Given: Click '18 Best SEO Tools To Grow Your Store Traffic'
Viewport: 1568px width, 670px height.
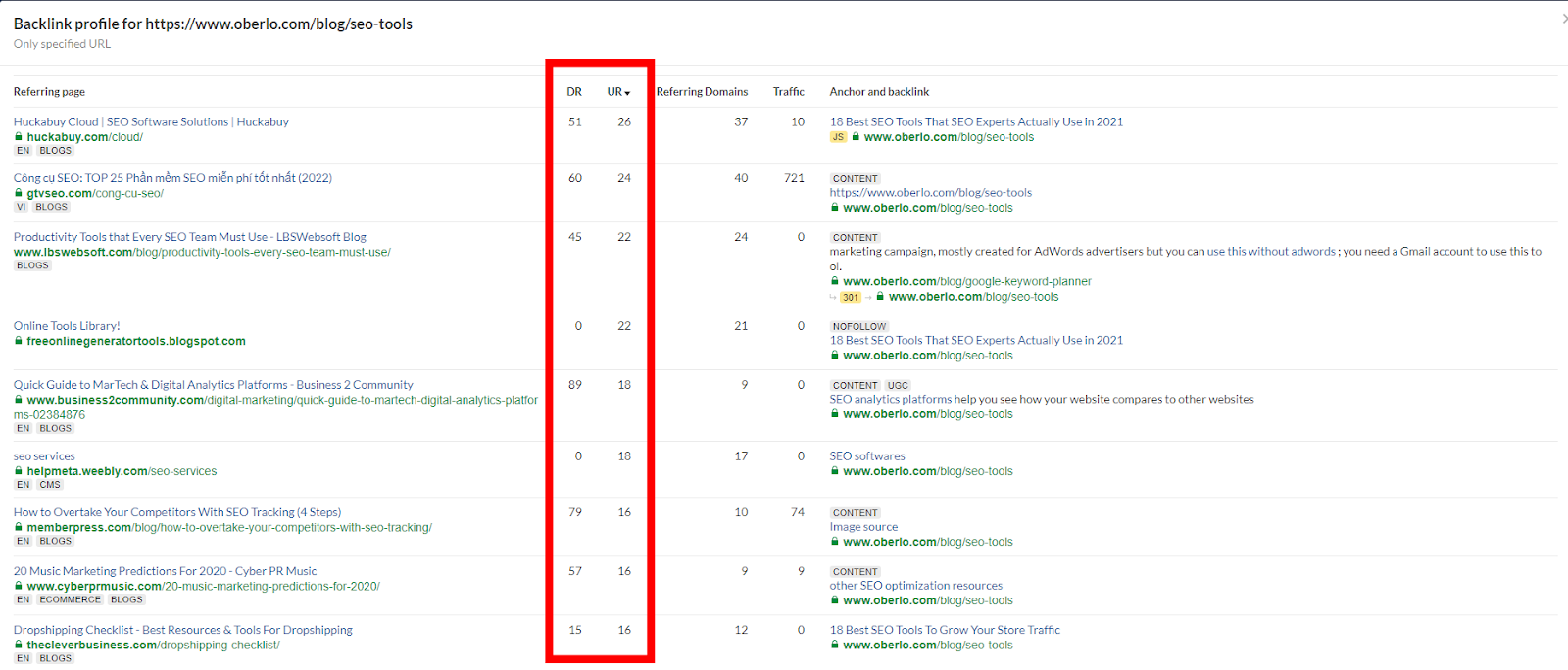Looking at the screenshot, I should tap(945, 630).
